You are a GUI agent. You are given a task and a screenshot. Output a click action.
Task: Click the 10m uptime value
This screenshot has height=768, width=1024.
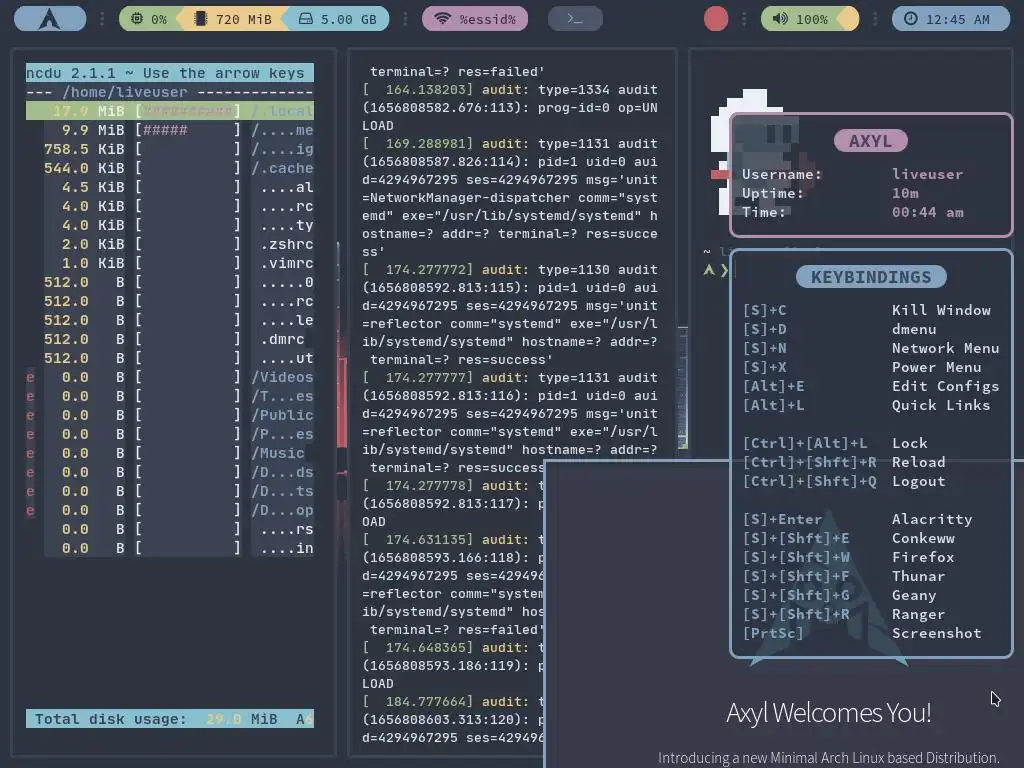click(905, 193)
